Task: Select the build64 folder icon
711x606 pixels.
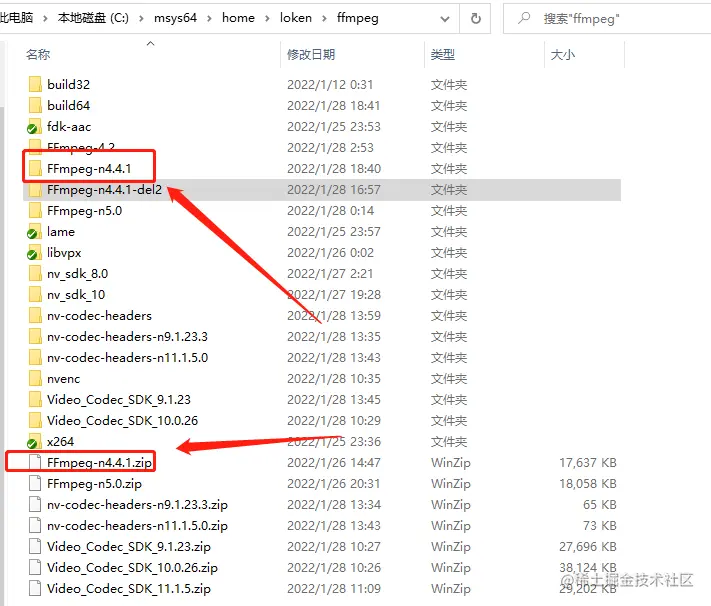Action: coord(35,105)
